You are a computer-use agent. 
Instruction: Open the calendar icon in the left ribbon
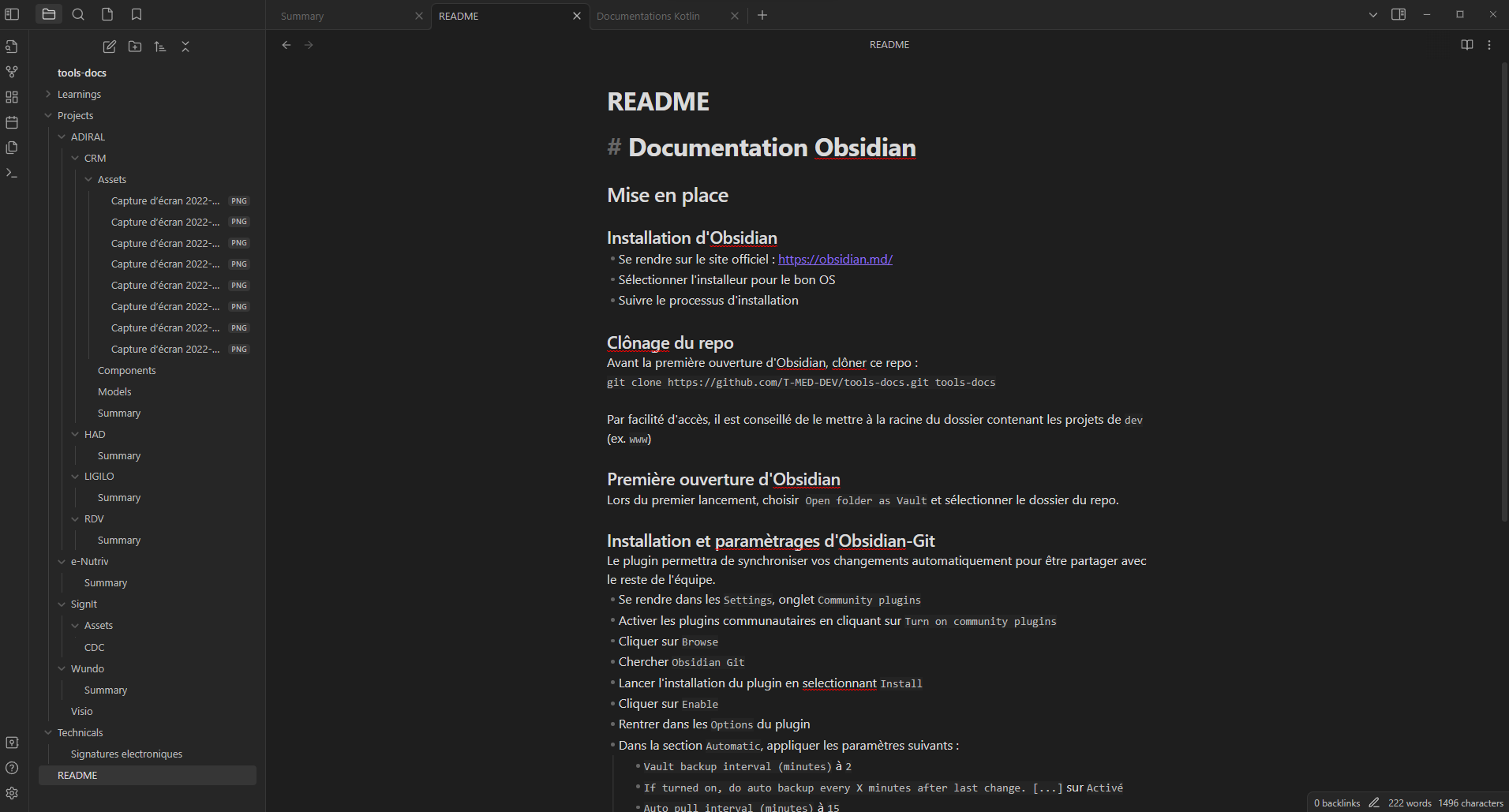click(12, 122)
